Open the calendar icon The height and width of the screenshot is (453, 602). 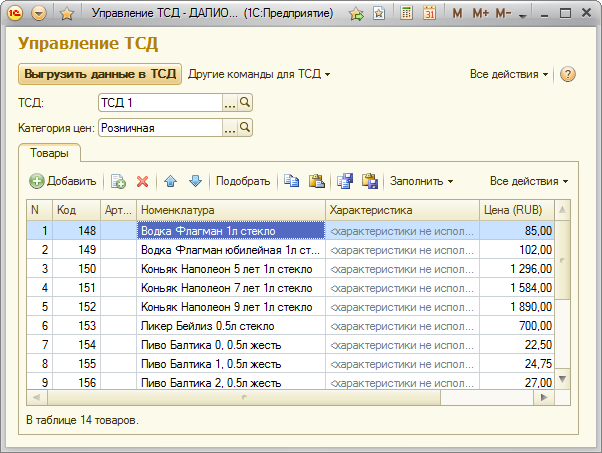[x=429, y=13]
